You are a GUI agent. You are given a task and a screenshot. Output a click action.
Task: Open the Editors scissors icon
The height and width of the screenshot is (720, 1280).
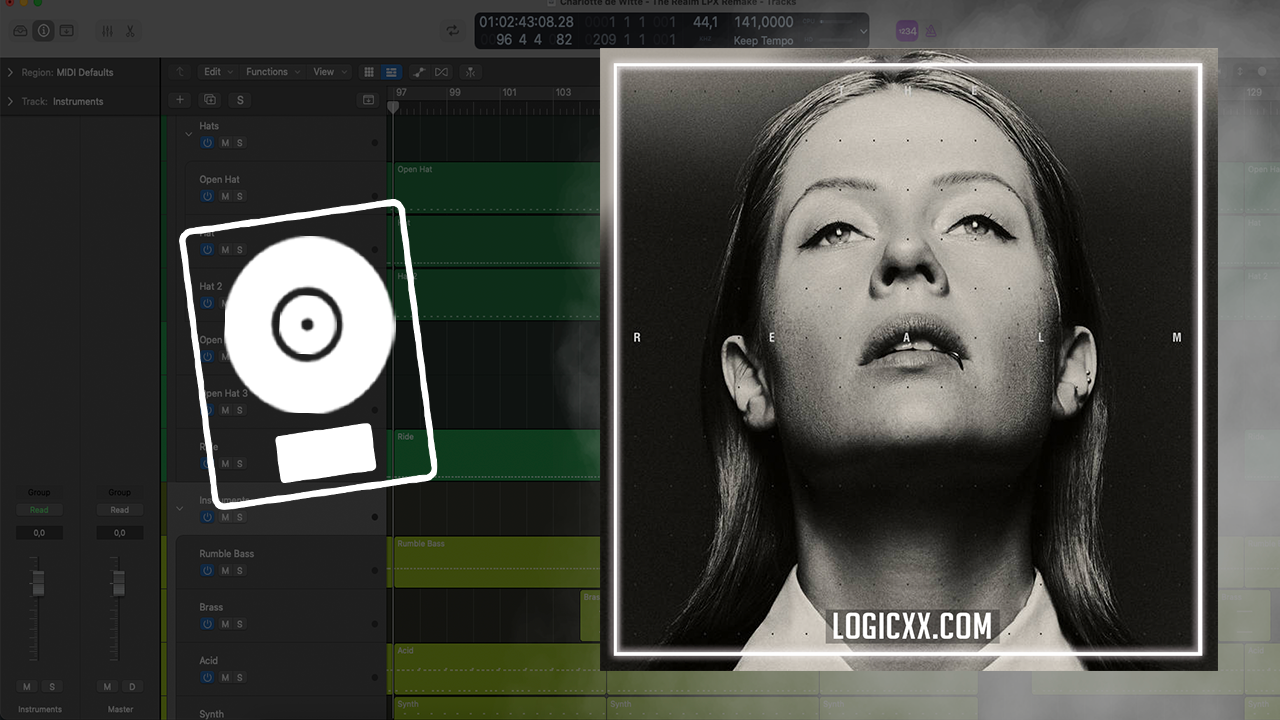(130, 31)
